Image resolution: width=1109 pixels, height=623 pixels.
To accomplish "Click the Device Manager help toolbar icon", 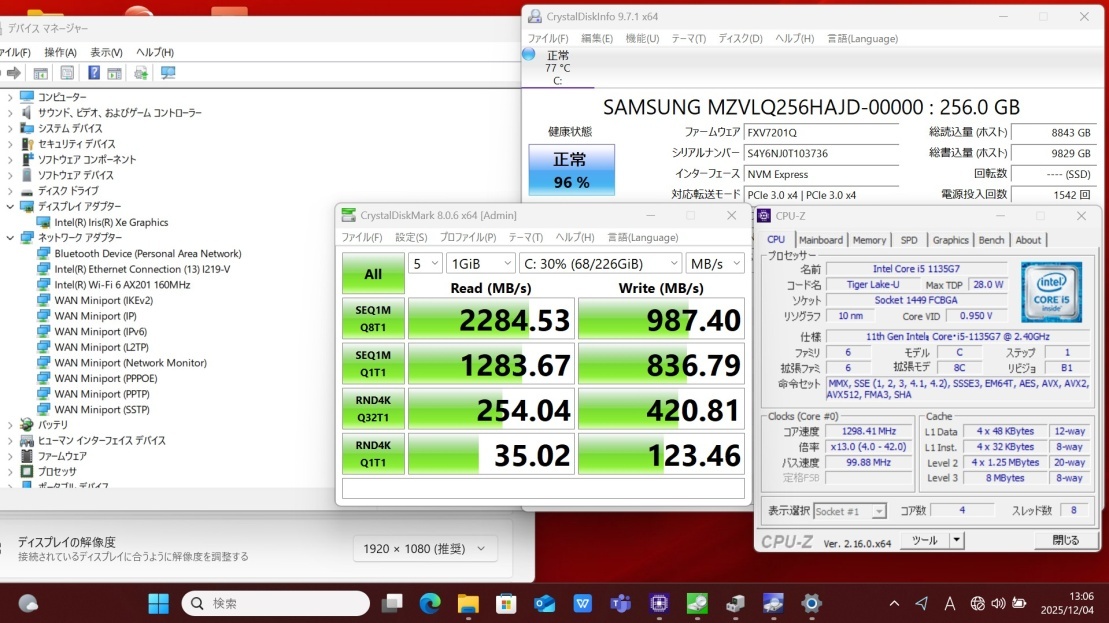I will coord(93,73).
